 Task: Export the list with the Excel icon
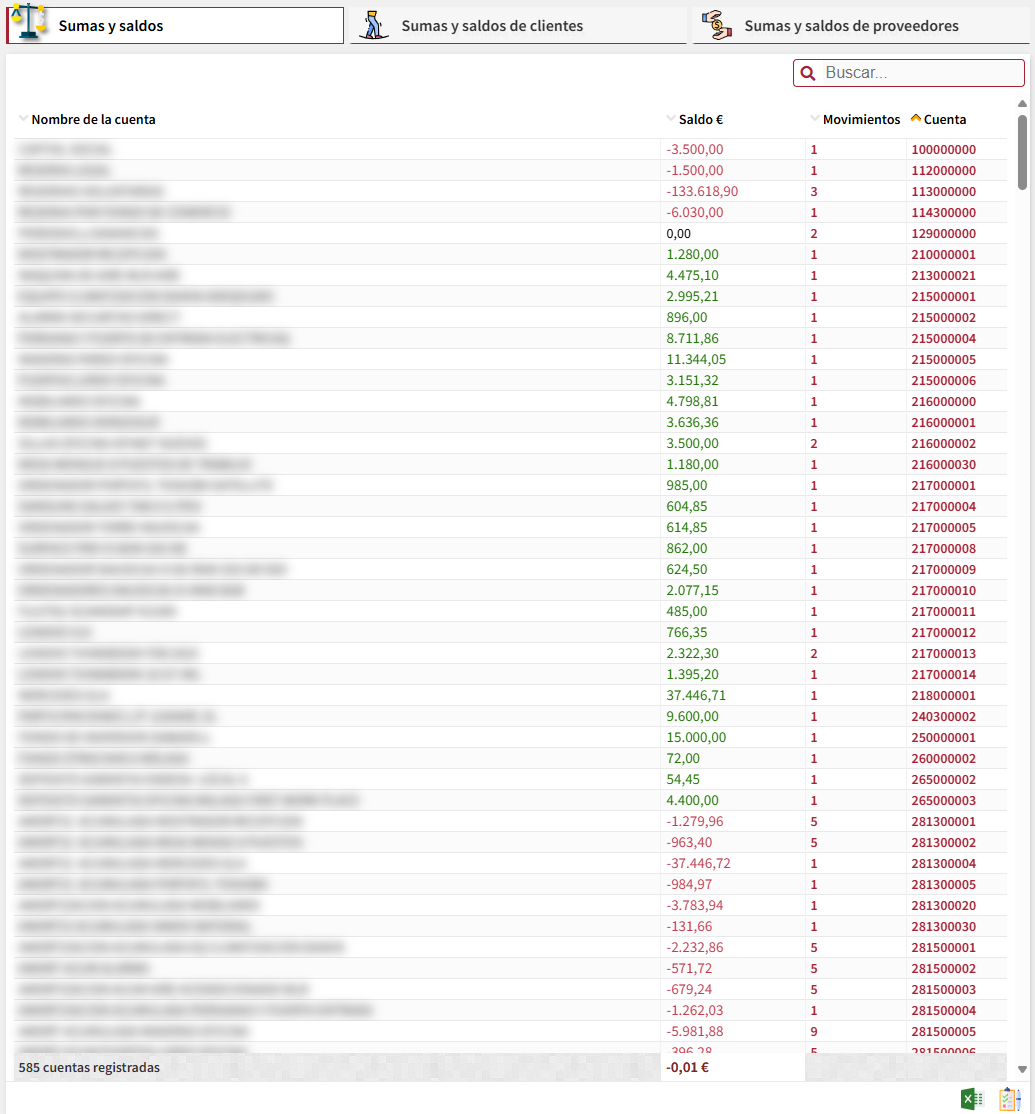971,1099
